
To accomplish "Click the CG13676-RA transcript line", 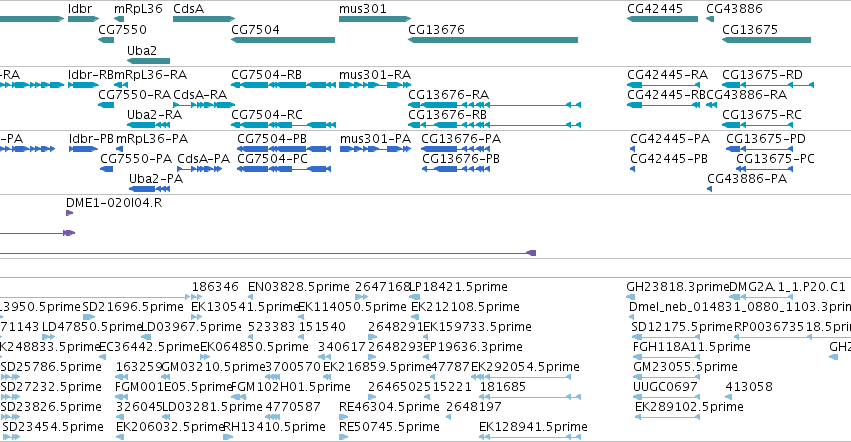I will click(494, 105).
